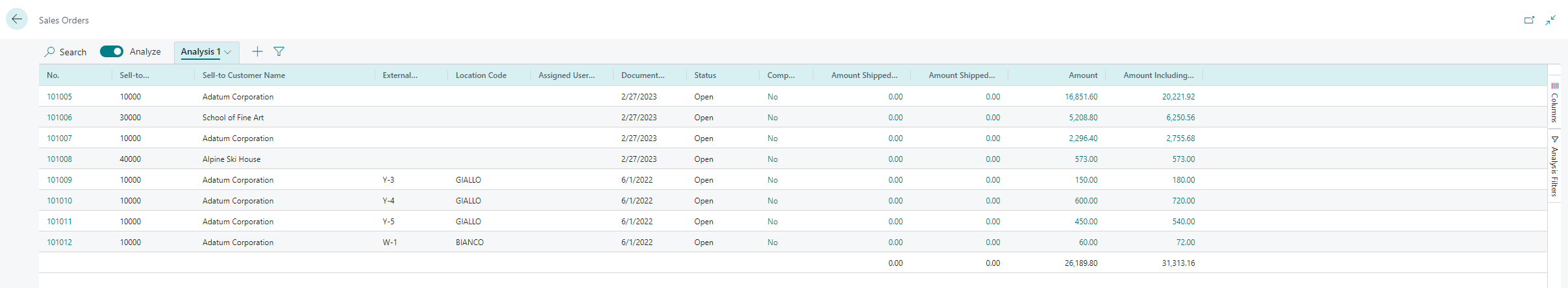The height and width of the screenshot is (288, 1568).
Task: Select the Analysis 1 tab
Action: [x=200, y=51]
